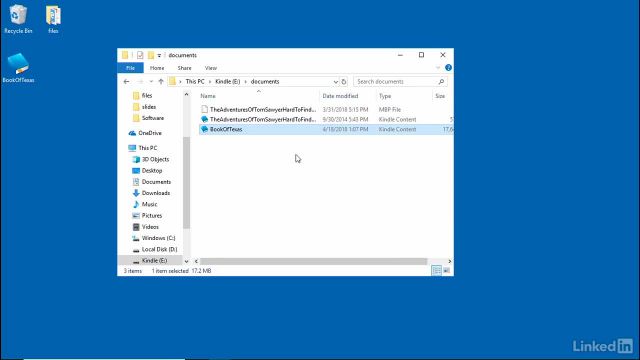This screenshot has height=360, width=640.
Task: Select OneDrive in the navigation pane
Action: coord(149,133)
